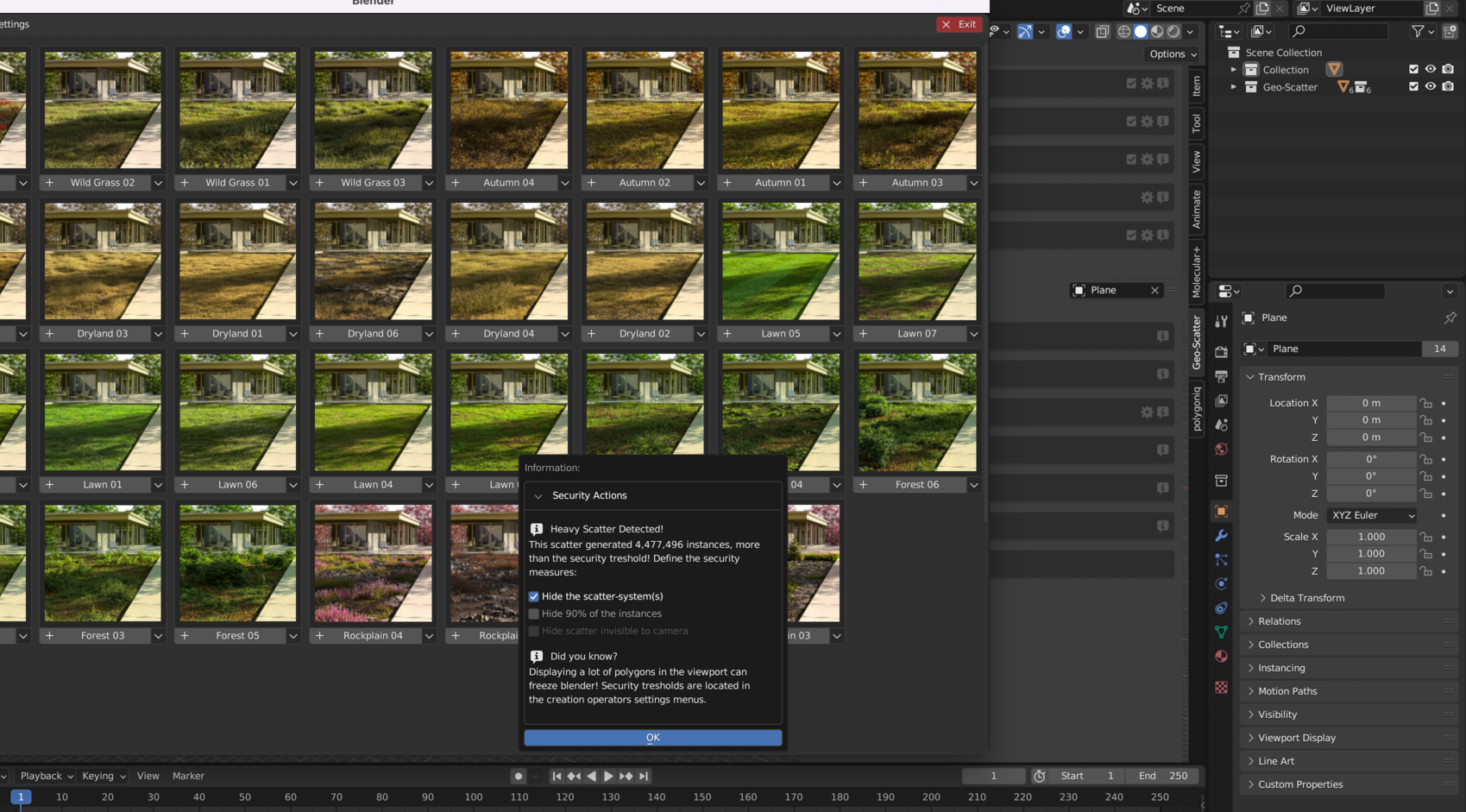Uncheck Hide the scatter-system(s) checkbox
1466x812 pixels.
(534, 596)
